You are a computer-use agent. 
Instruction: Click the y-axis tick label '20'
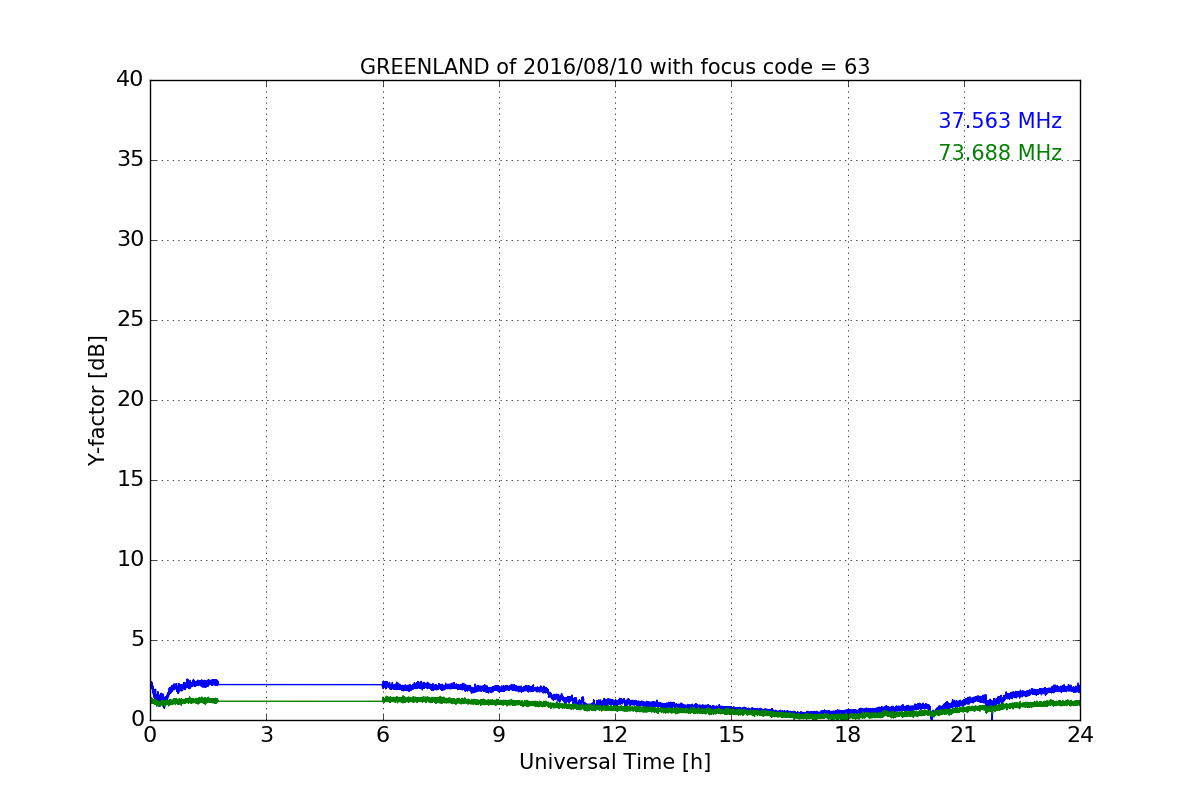pos(130,400)
